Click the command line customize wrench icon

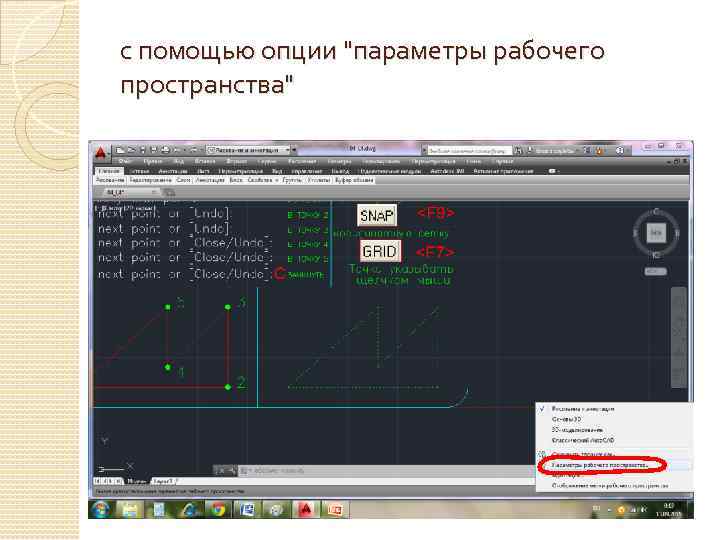[232, 471]
